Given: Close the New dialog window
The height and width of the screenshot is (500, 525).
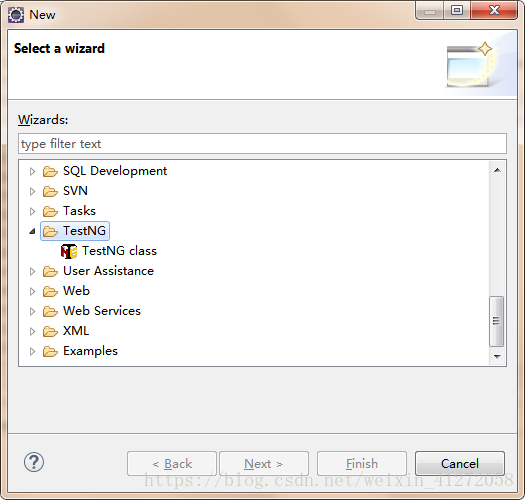Looking at the screenshot, I should pos(494,10).
